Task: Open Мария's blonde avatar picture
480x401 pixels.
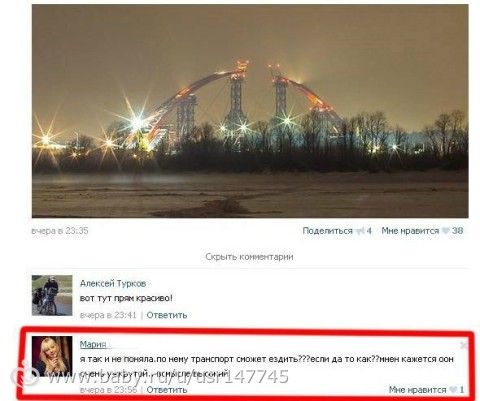Action: pos(52,356)
